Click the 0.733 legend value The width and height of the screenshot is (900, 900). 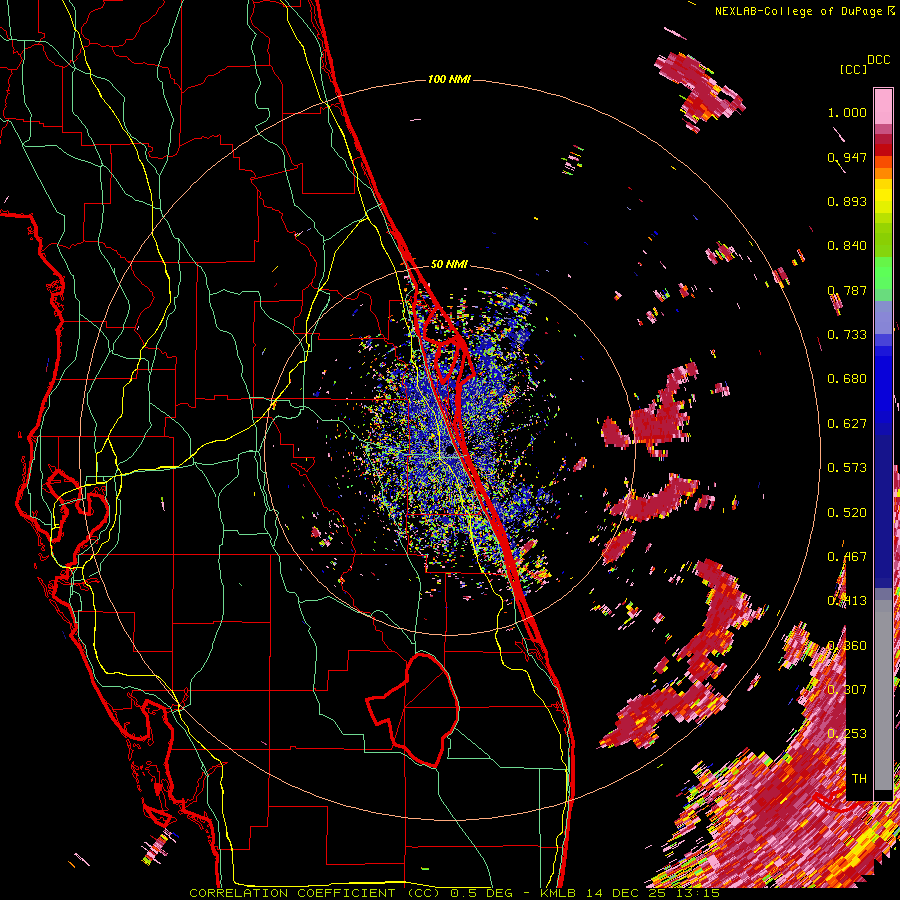[x=847, y=335]
